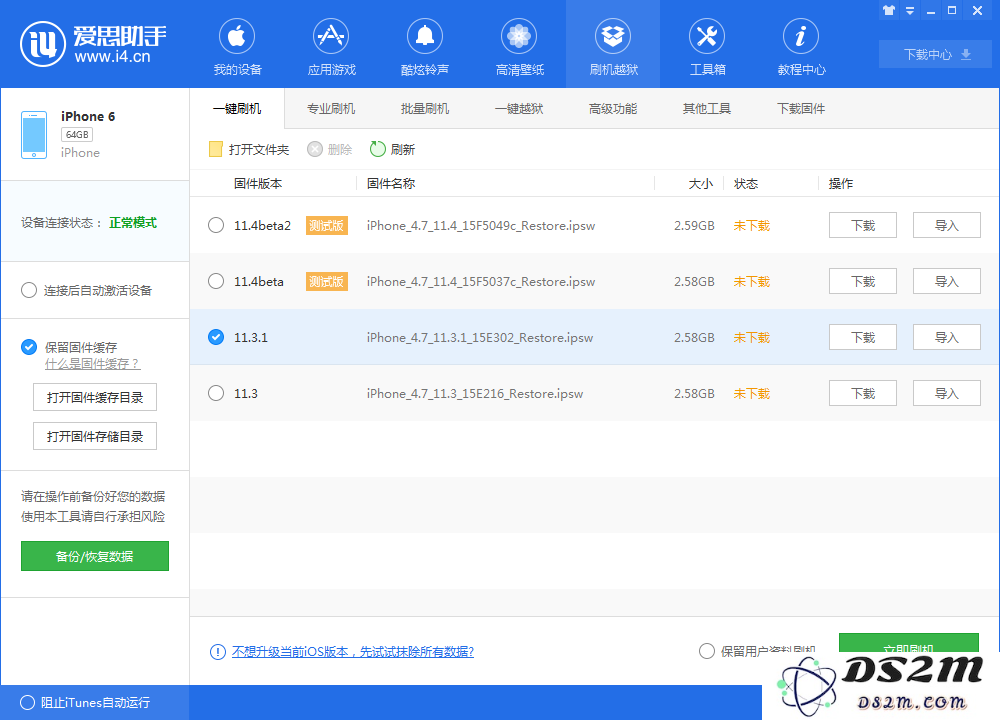The image size is (1000, 720).
Task: Import 11.4beta firmware file
Action: tap(946, 281)
